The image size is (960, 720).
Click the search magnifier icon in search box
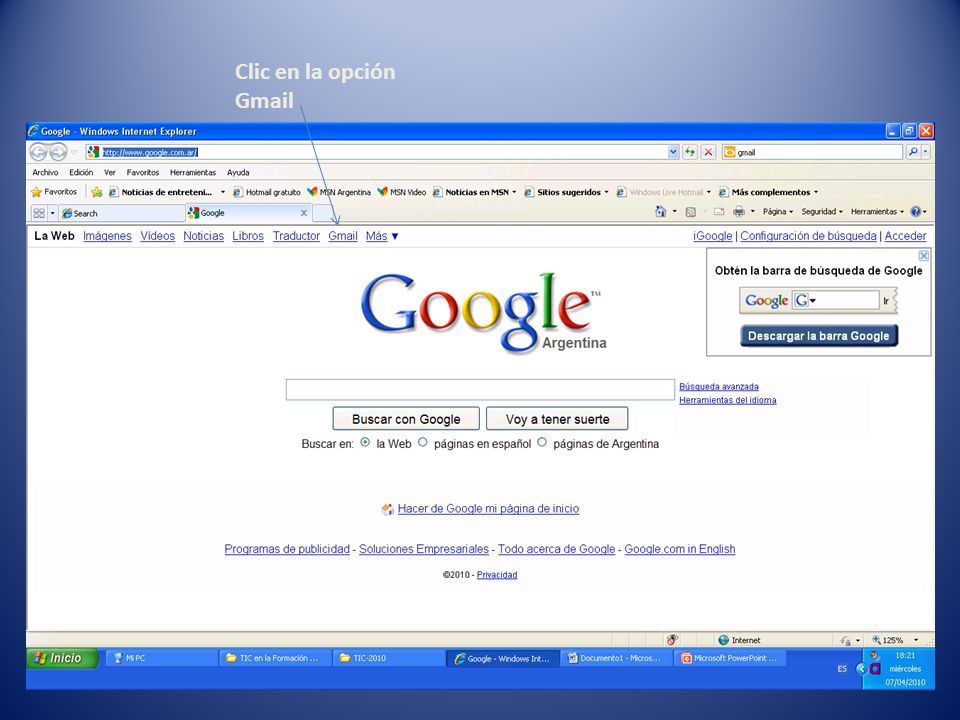(912, 152)
